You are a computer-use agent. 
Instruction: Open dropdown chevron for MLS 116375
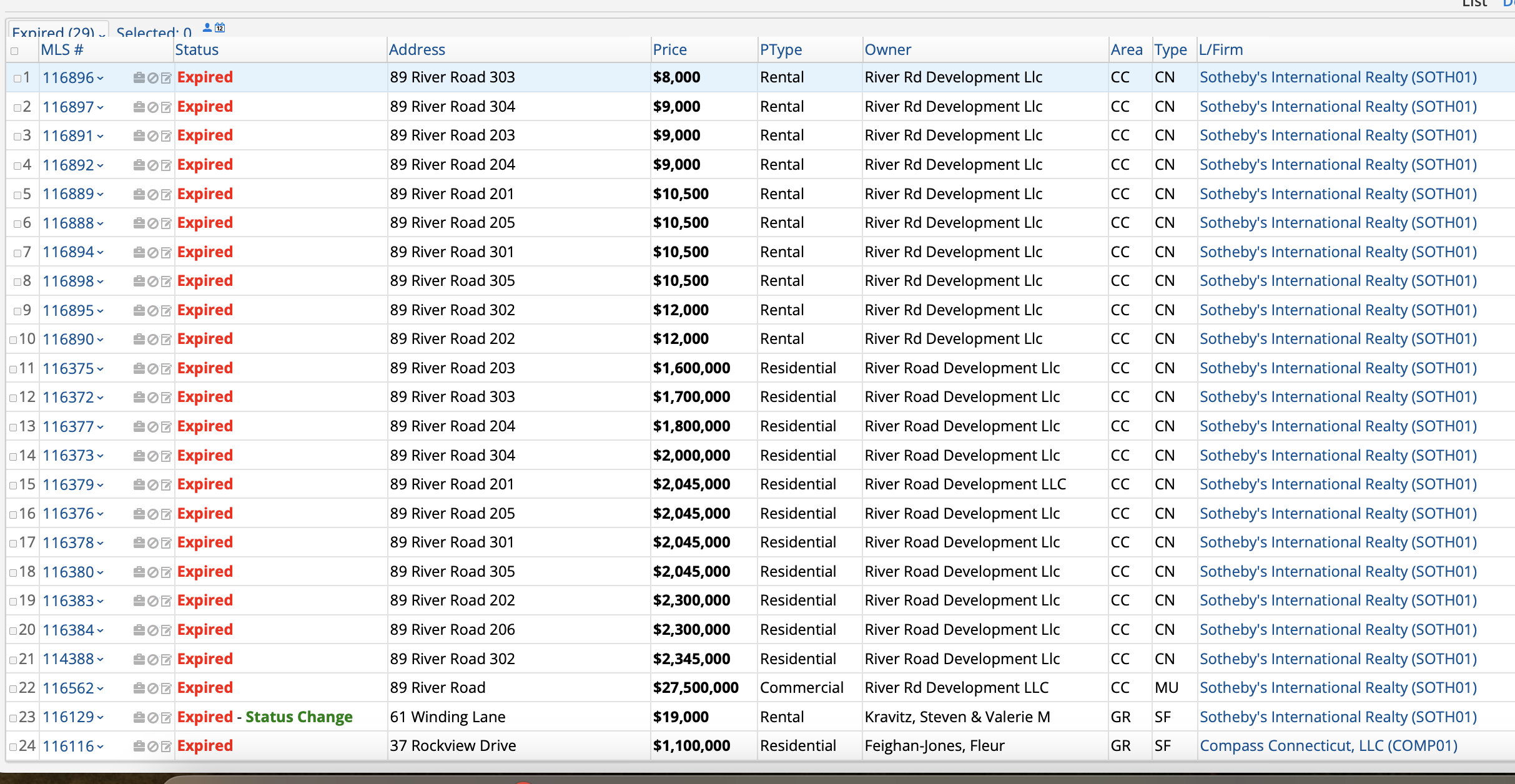pyautogui.click(x=101, y=370)
